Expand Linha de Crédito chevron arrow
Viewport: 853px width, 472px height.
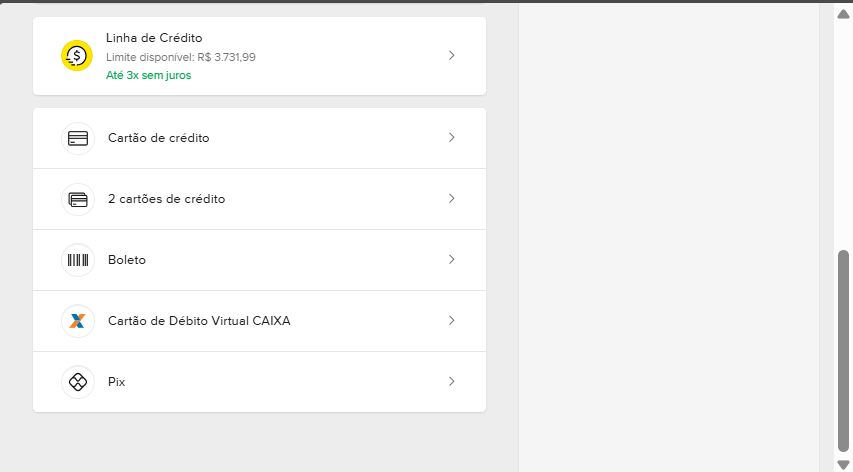[x=452, y=56]
